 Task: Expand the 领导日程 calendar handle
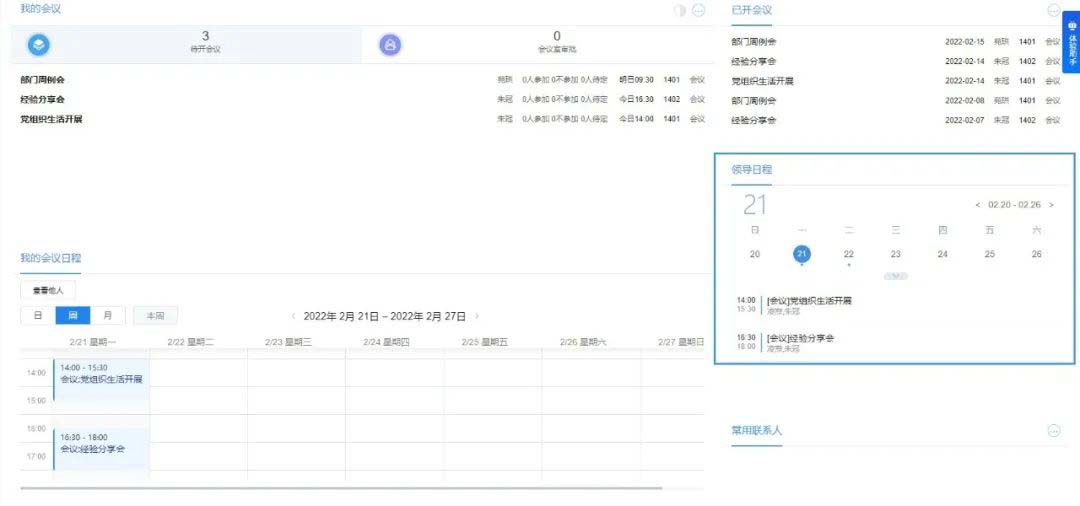click(x=896, y=275)
